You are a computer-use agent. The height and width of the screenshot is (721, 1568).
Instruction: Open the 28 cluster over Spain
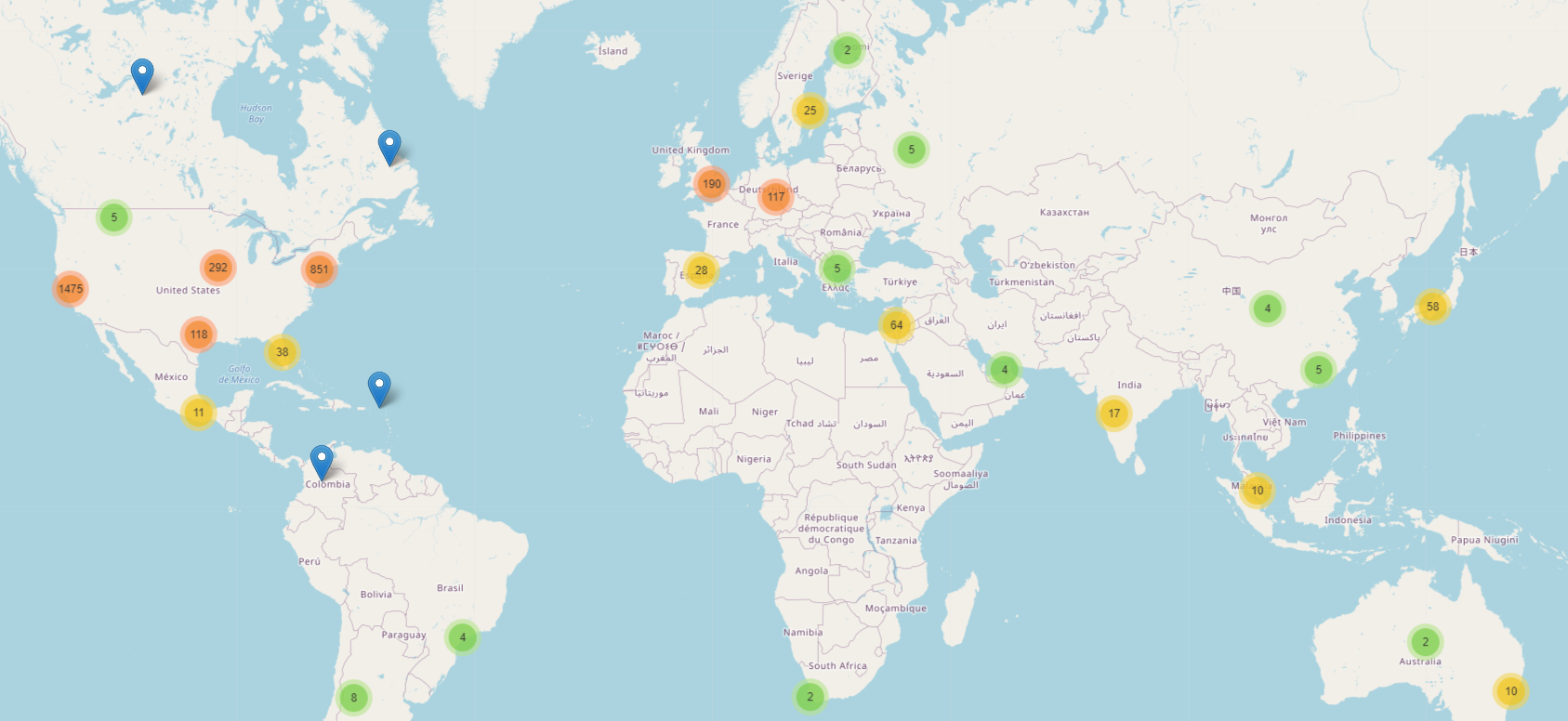coord(701,270)
